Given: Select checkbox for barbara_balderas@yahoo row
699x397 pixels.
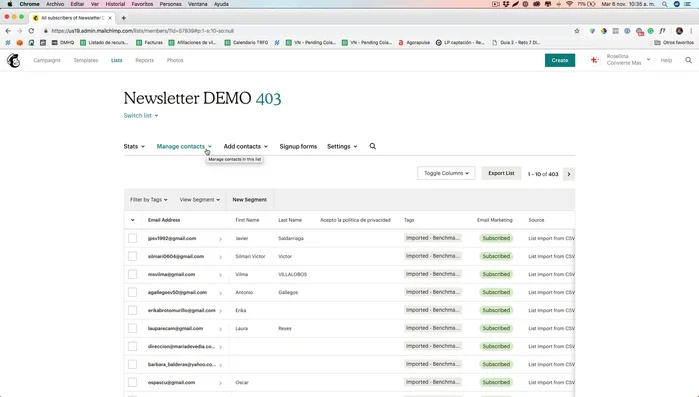Looking at the screenshot, I should 132,364.
